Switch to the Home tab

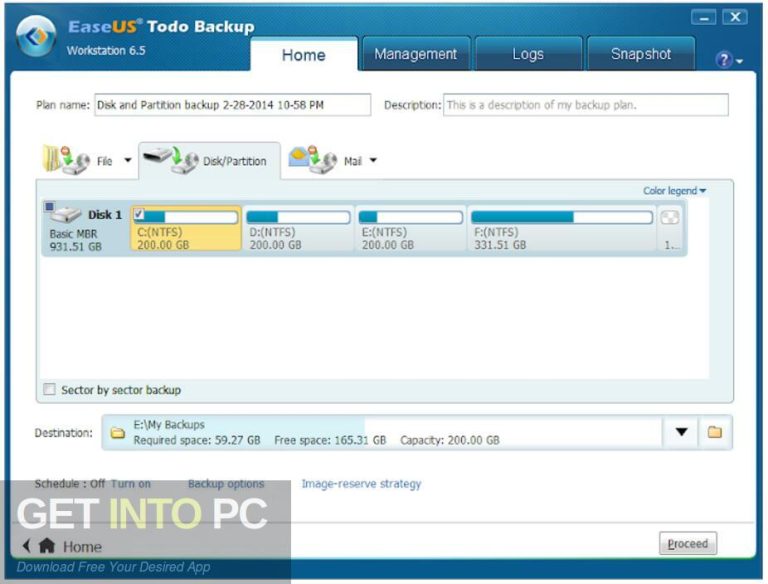pos(304,55)
